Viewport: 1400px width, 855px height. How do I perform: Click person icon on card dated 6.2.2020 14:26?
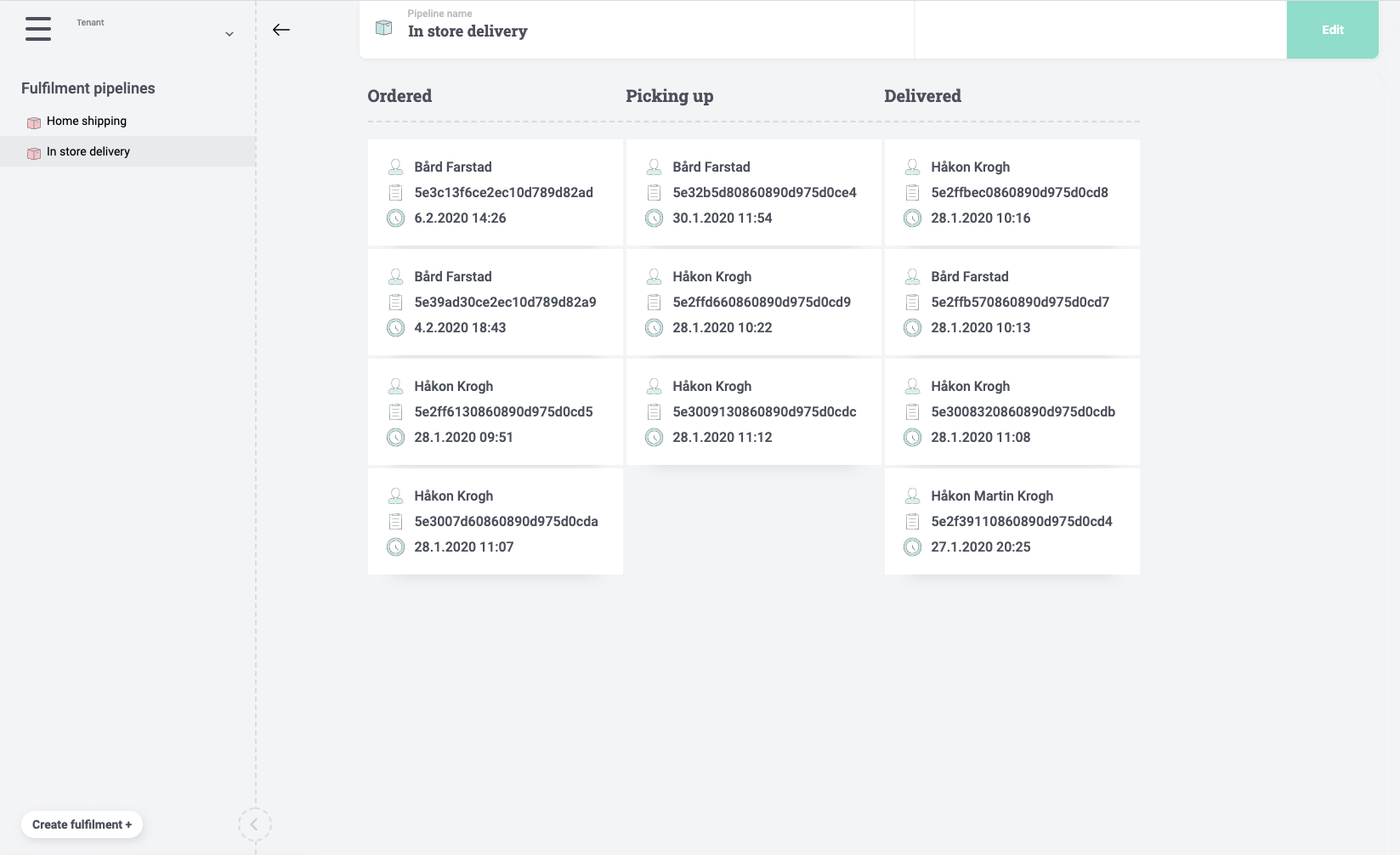(x=396, y=167)
